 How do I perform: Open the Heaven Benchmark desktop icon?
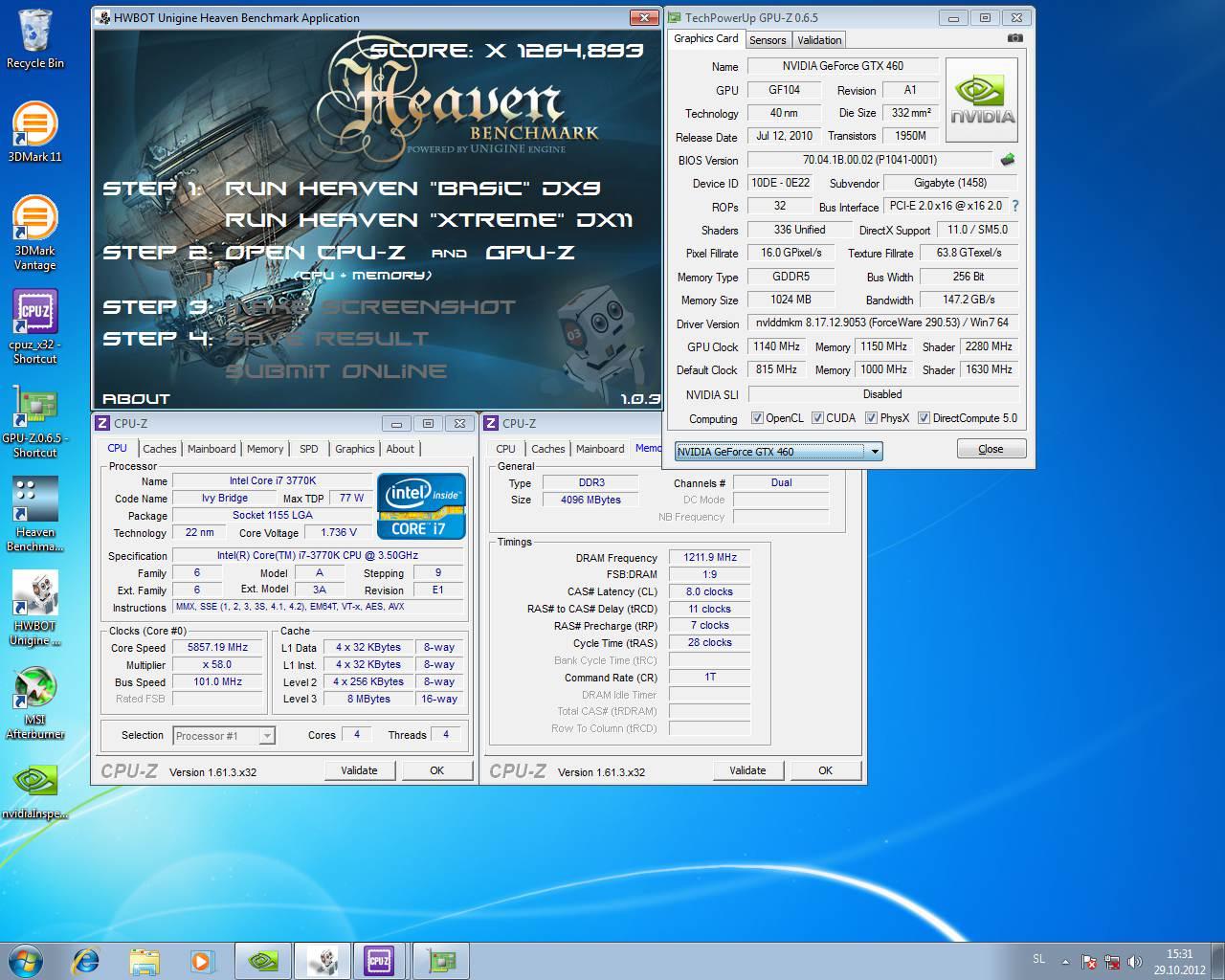(35, 514)
